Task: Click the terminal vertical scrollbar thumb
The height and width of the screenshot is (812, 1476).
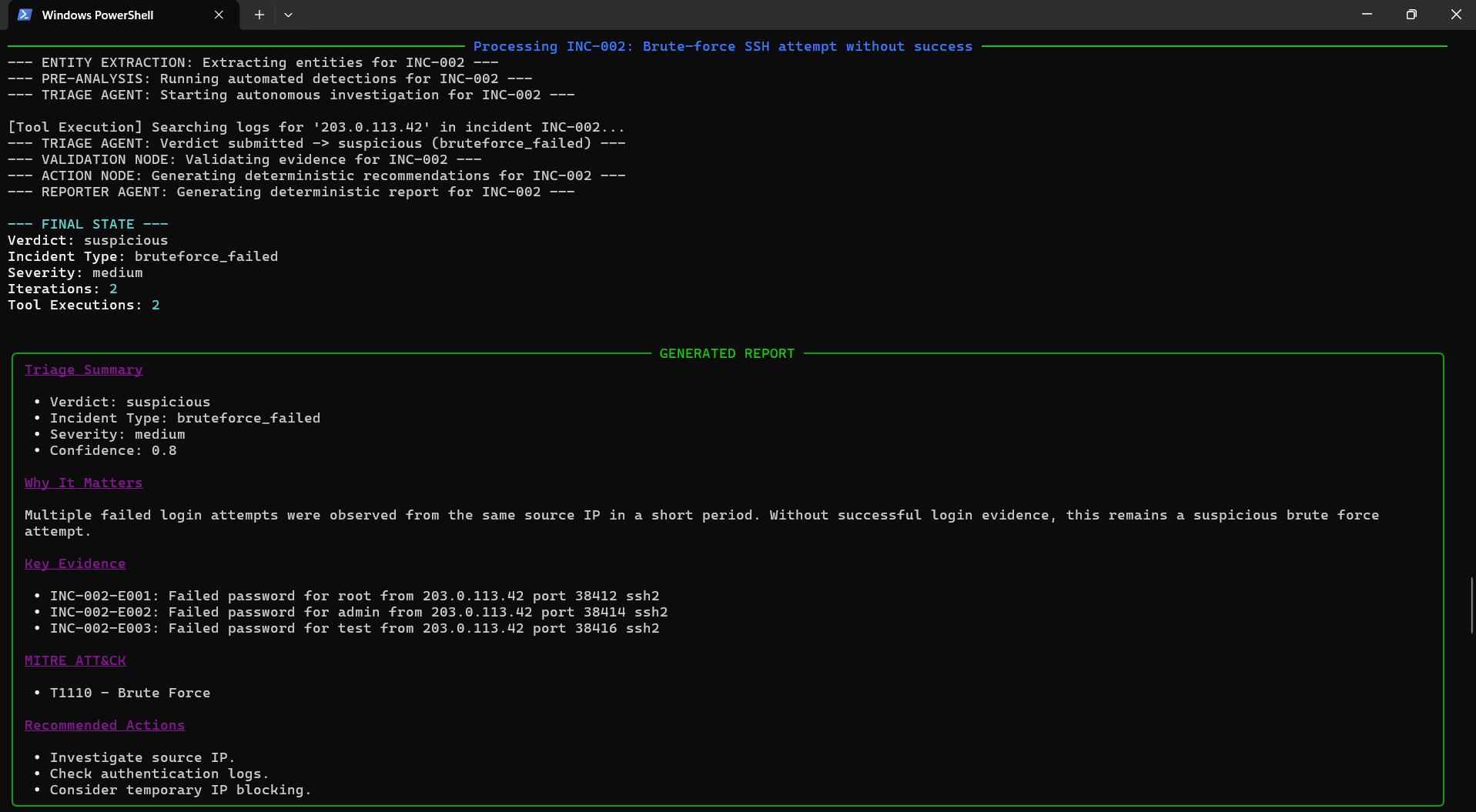Action: 1471,605
